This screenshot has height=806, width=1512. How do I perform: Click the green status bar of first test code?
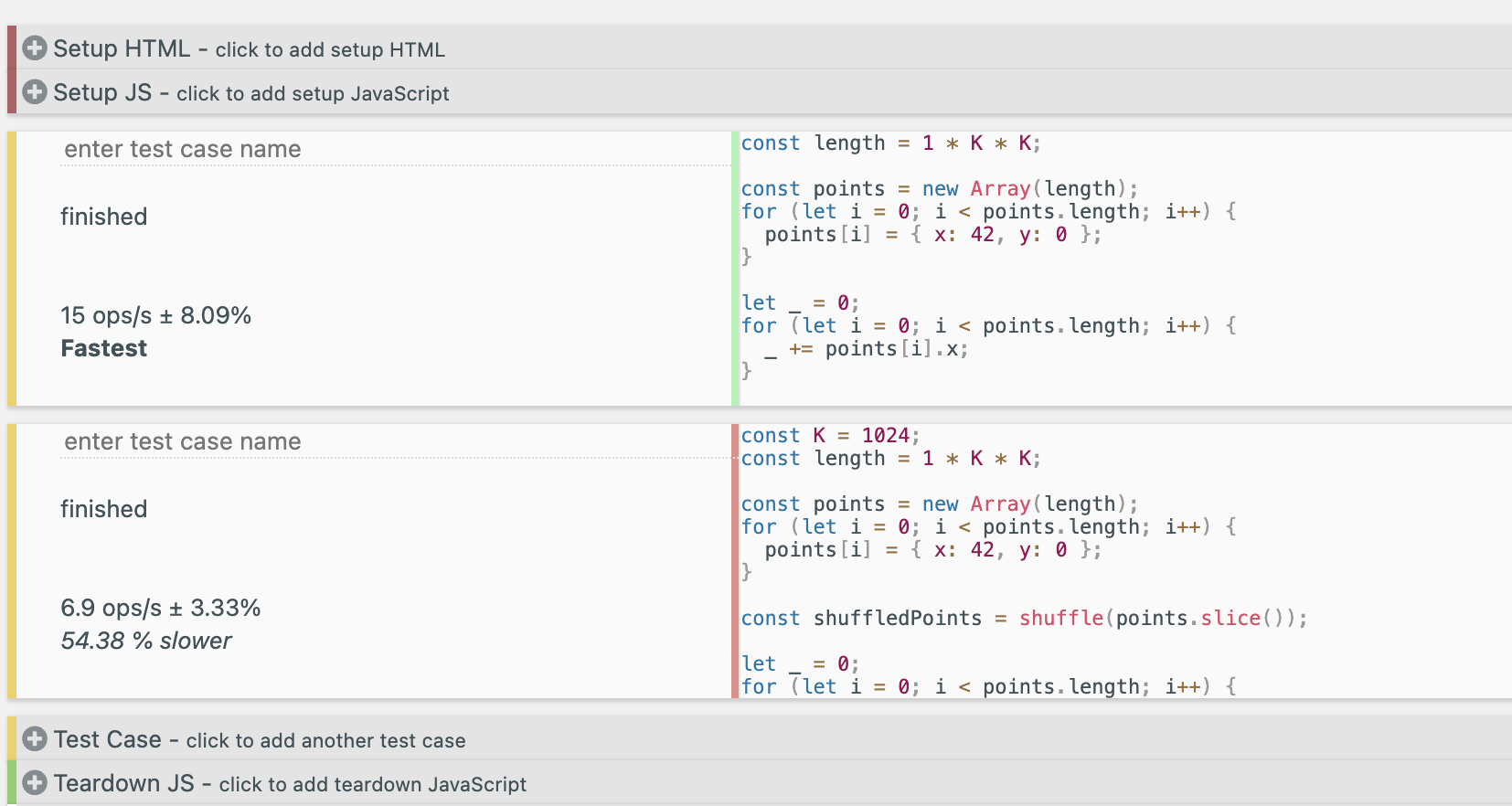coord(735,269)
